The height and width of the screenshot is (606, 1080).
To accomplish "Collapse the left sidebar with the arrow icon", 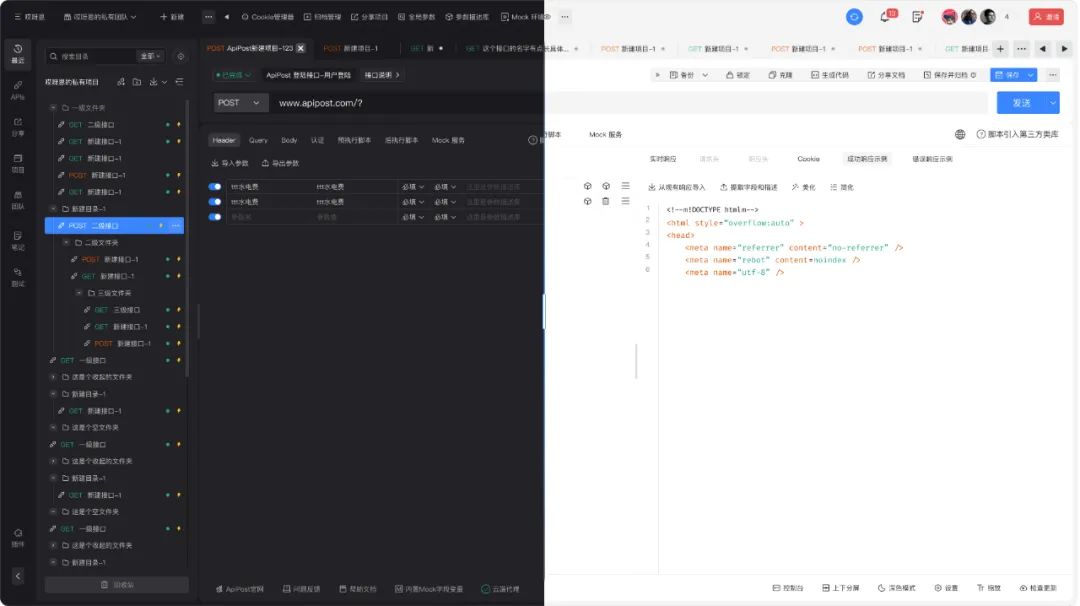I will pyautogui.click(x=17, y=576).
